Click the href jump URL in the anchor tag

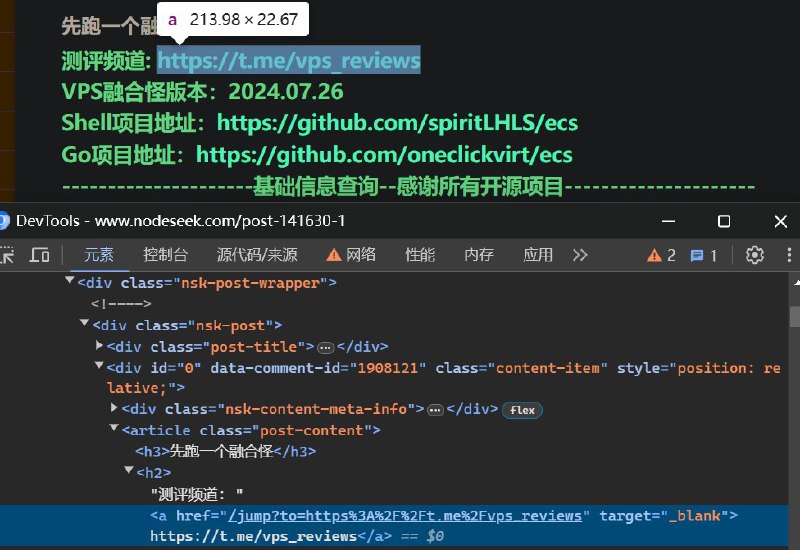pyautogui.click(x=405, y=515)
